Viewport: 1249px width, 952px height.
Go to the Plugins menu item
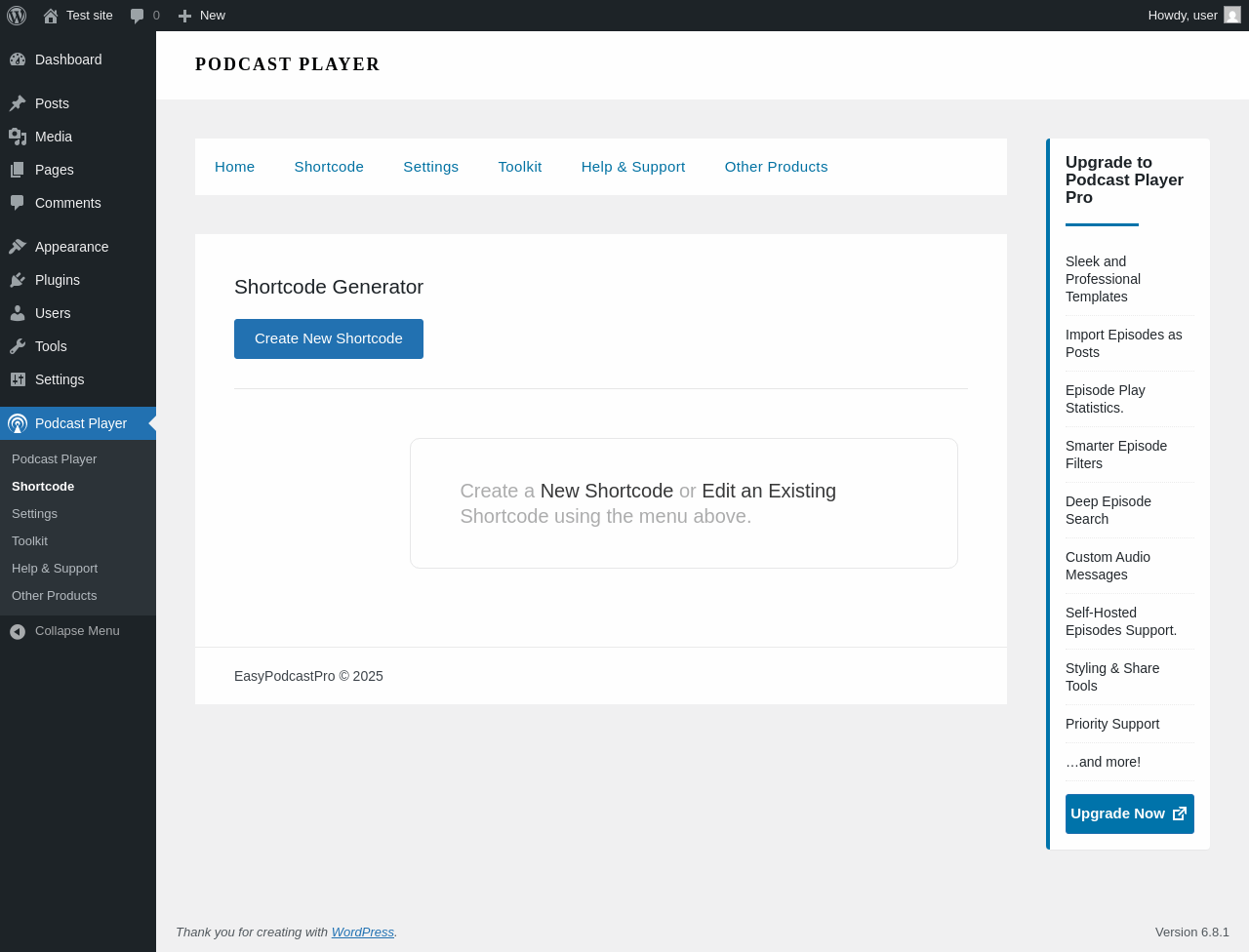78,280
